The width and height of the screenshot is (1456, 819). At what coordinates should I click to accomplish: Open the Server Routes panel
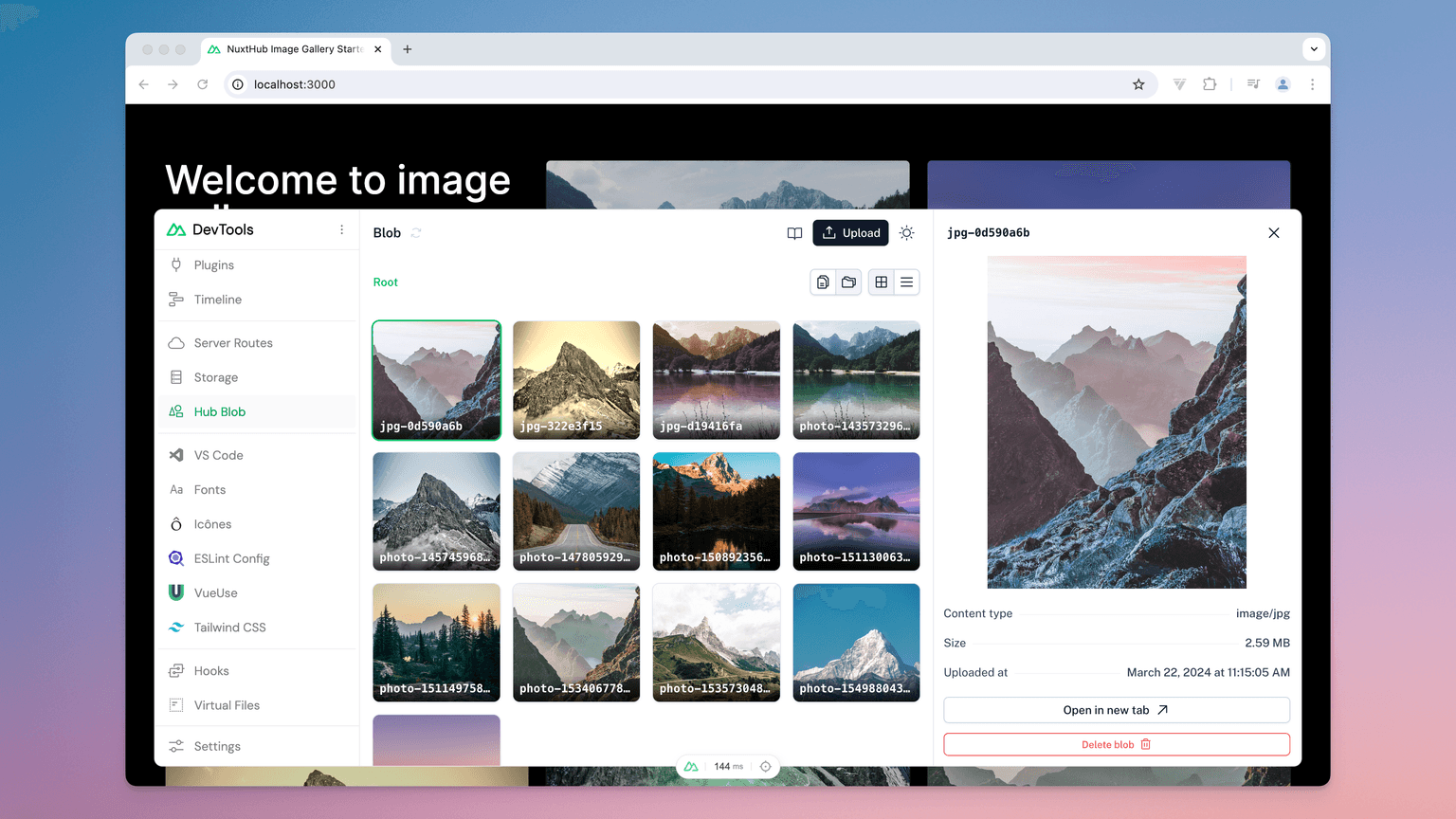coord(232,343)
